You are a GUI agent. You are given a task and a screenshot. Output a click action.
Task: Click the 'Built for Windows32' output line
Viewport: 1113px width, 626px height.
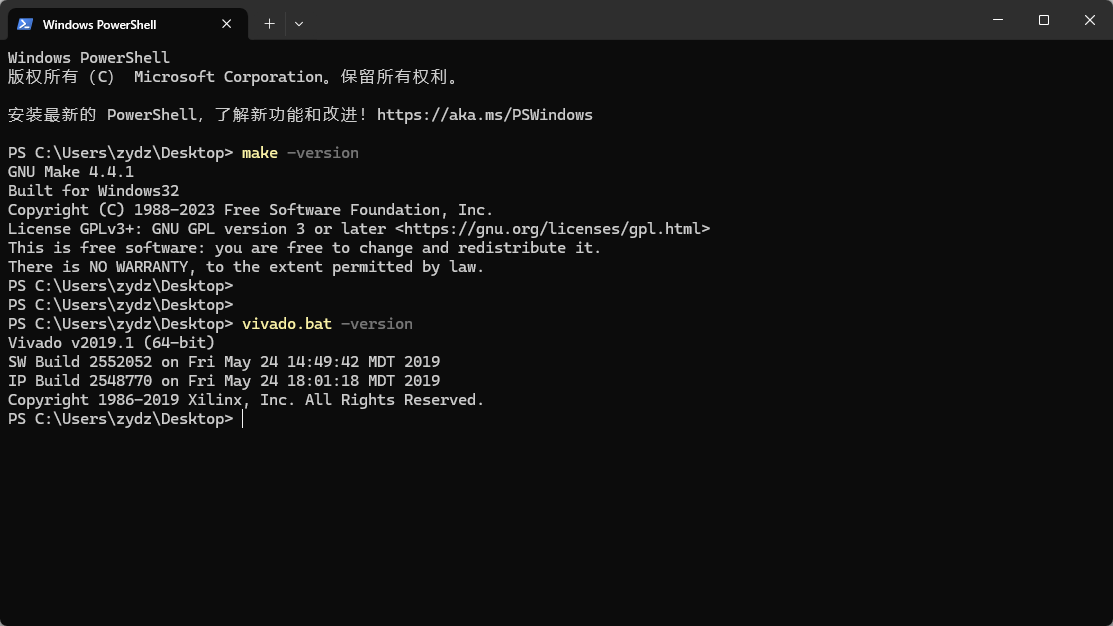93,191
